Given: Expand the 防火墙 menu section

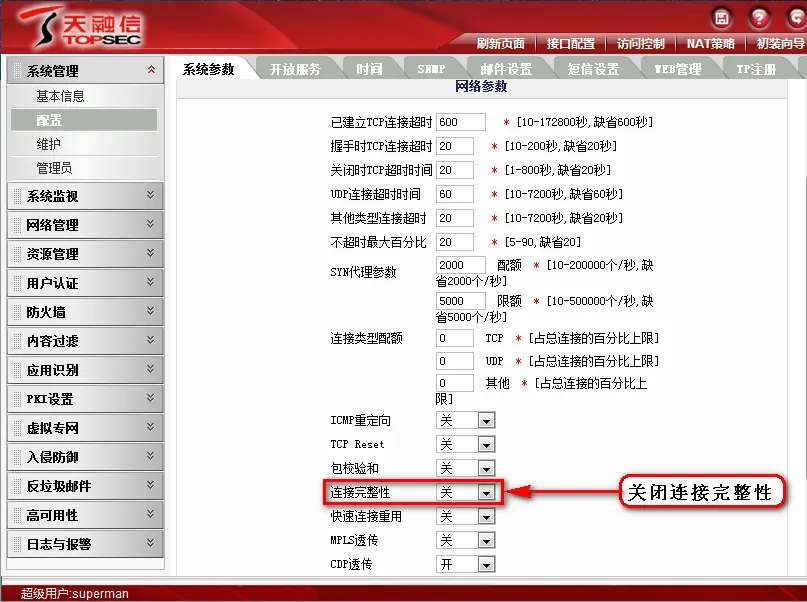Looking at the screenshot, I should (85, 311).
